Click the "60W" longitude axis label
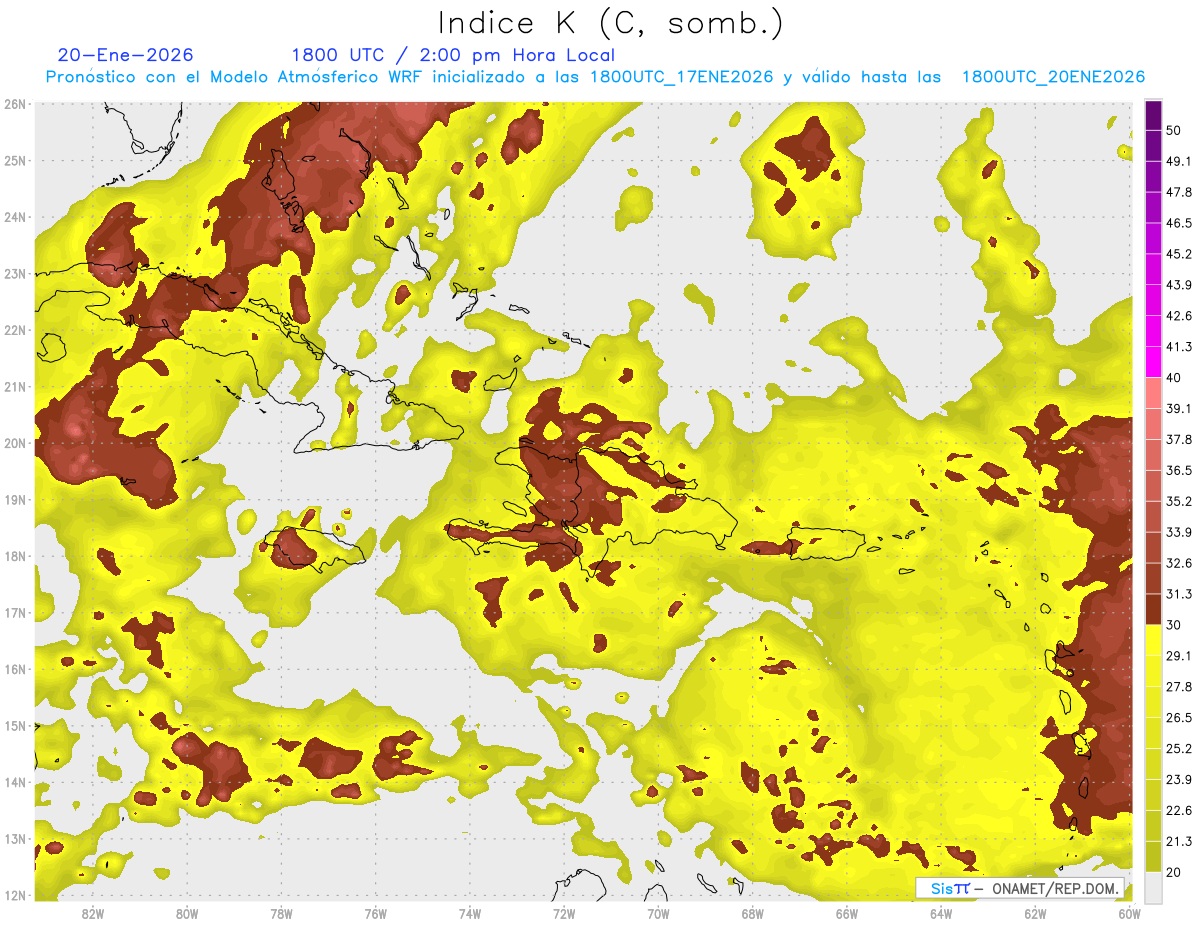The height and width of the screenshot is (927, 1200). 1130,913
